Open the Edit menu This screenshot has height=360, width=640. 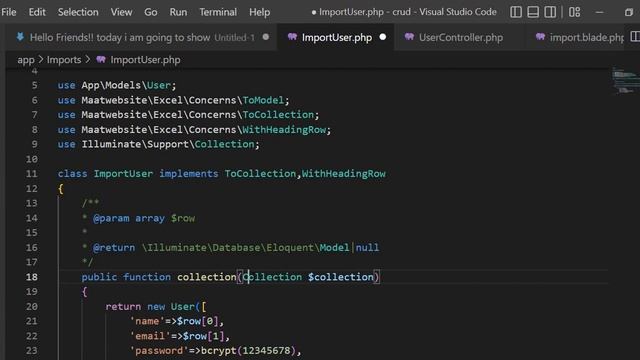click(37, 12)
